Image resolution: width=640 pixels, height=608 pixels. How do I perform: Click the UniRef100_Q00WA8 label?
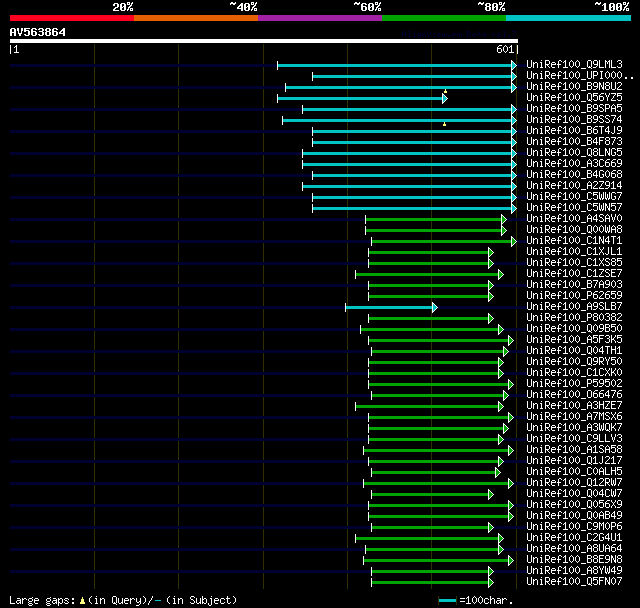tap(574, 230)
